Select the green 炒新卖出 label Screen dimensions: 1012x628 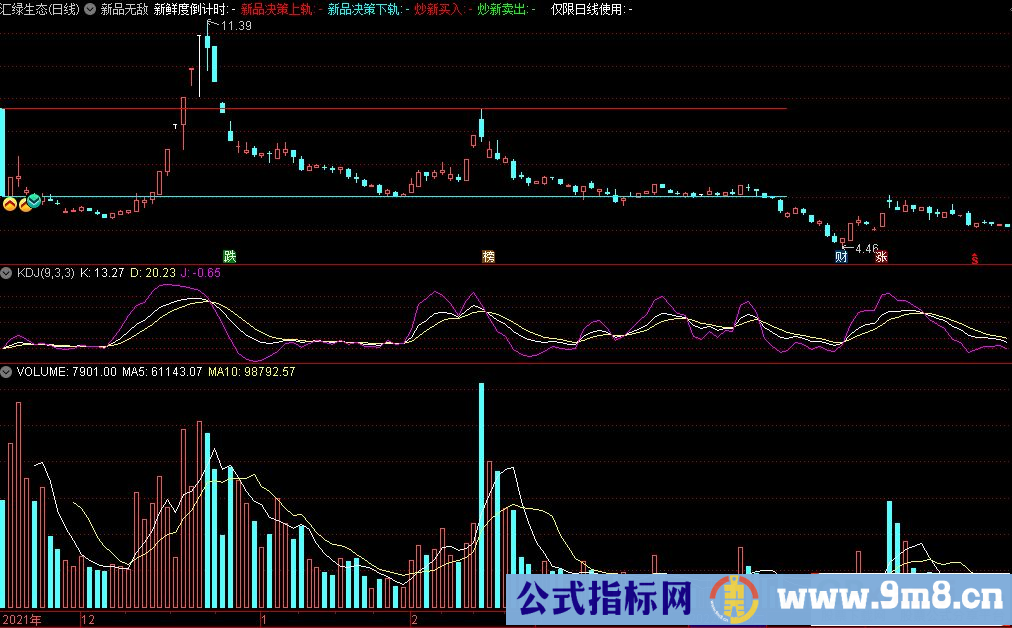tap(502, 9)
